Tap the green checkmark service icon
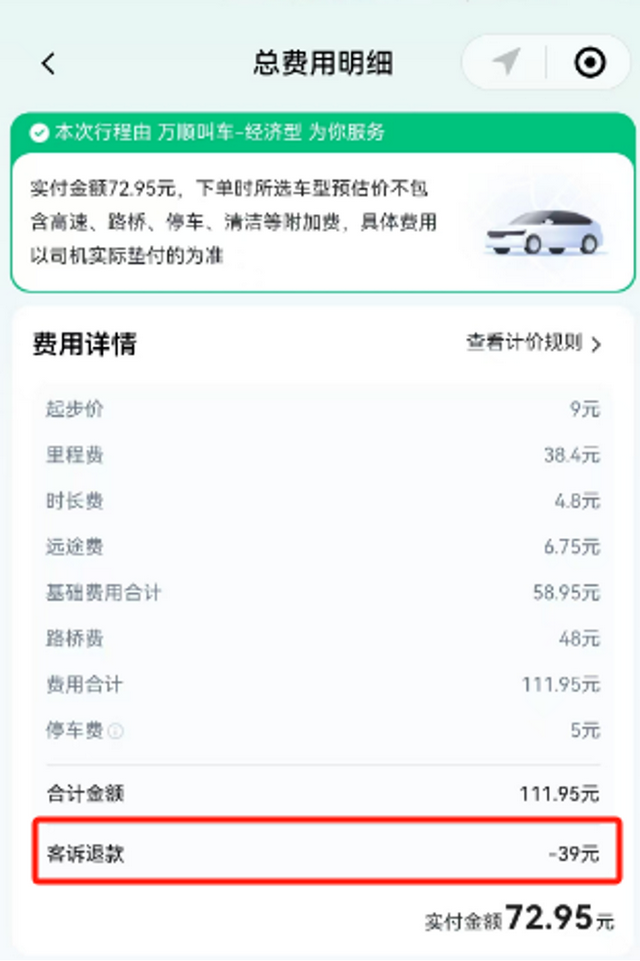Viewport: 640px width, 961px height. [39, 132]
